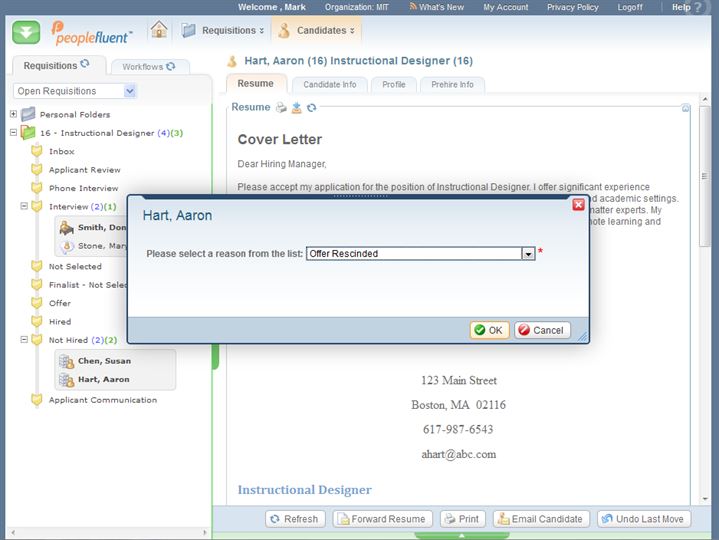719x540 pixels.
Task: Switch to the Candidate Info tab
Action: pyautogui.click(x=329, y=85)
